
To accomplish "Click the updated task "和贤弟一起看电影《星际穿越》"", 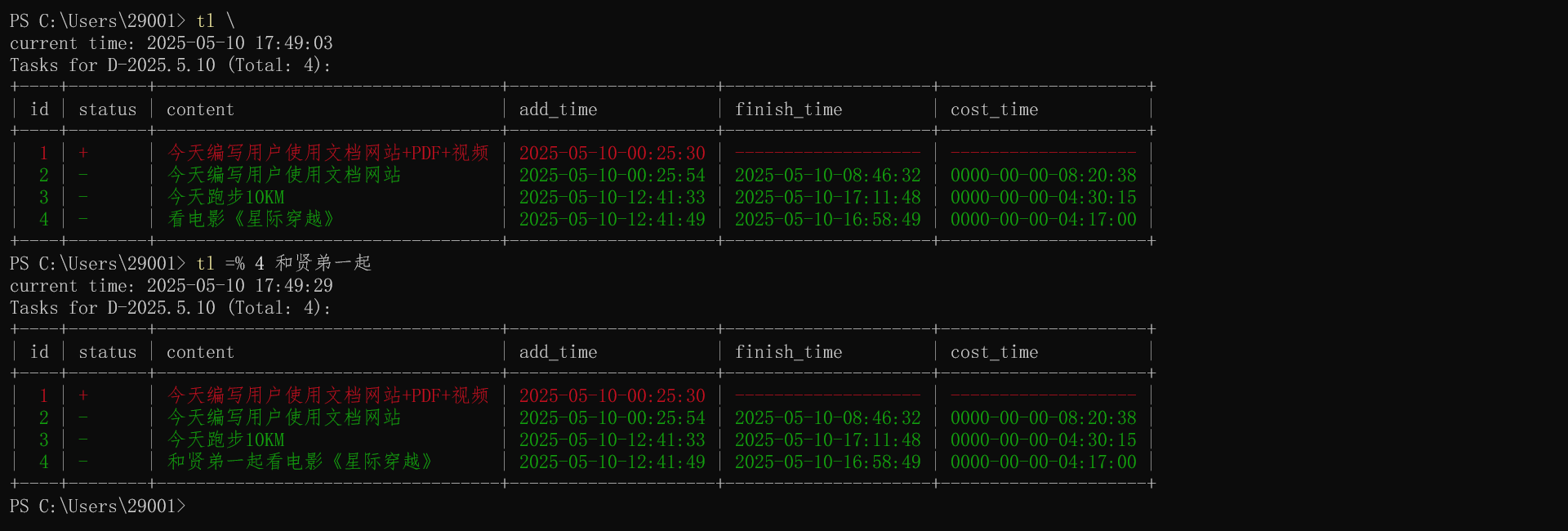I will tap(300, 462).
